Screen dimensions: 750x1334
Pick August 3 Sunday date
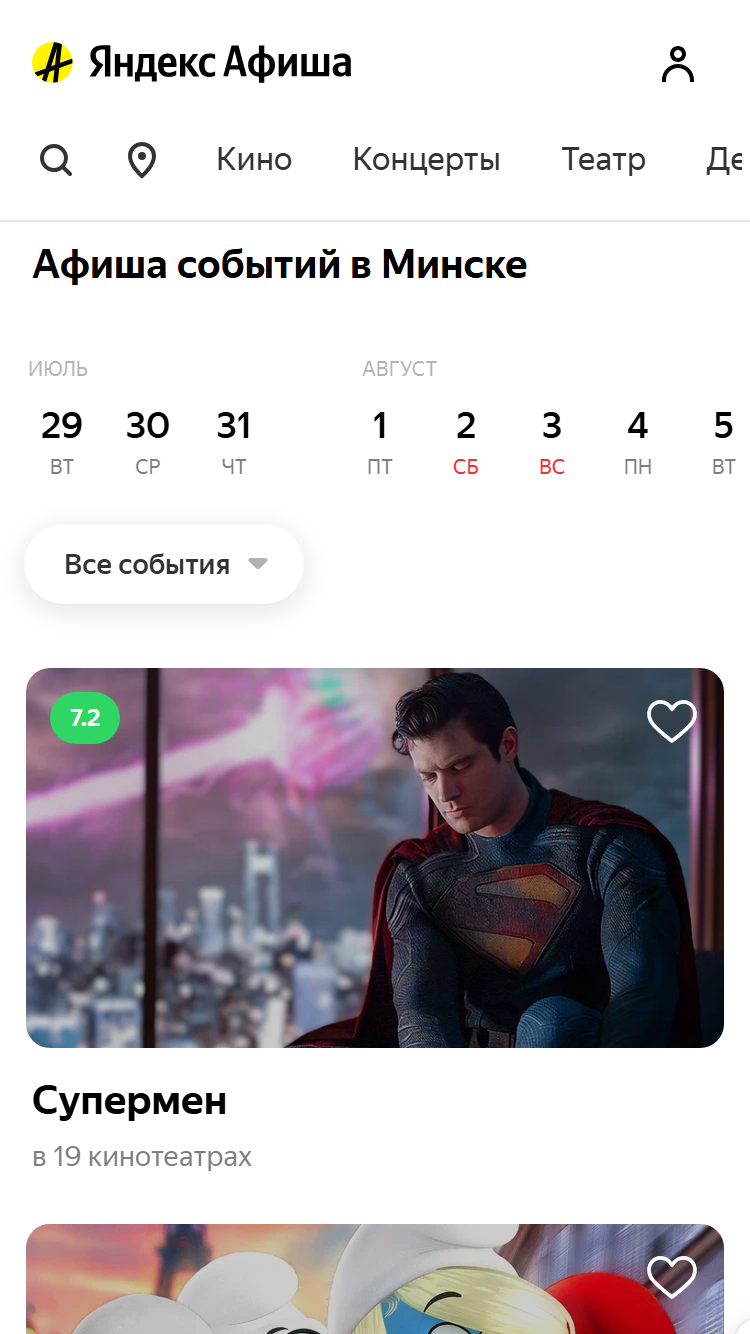(x=552, y=442)
